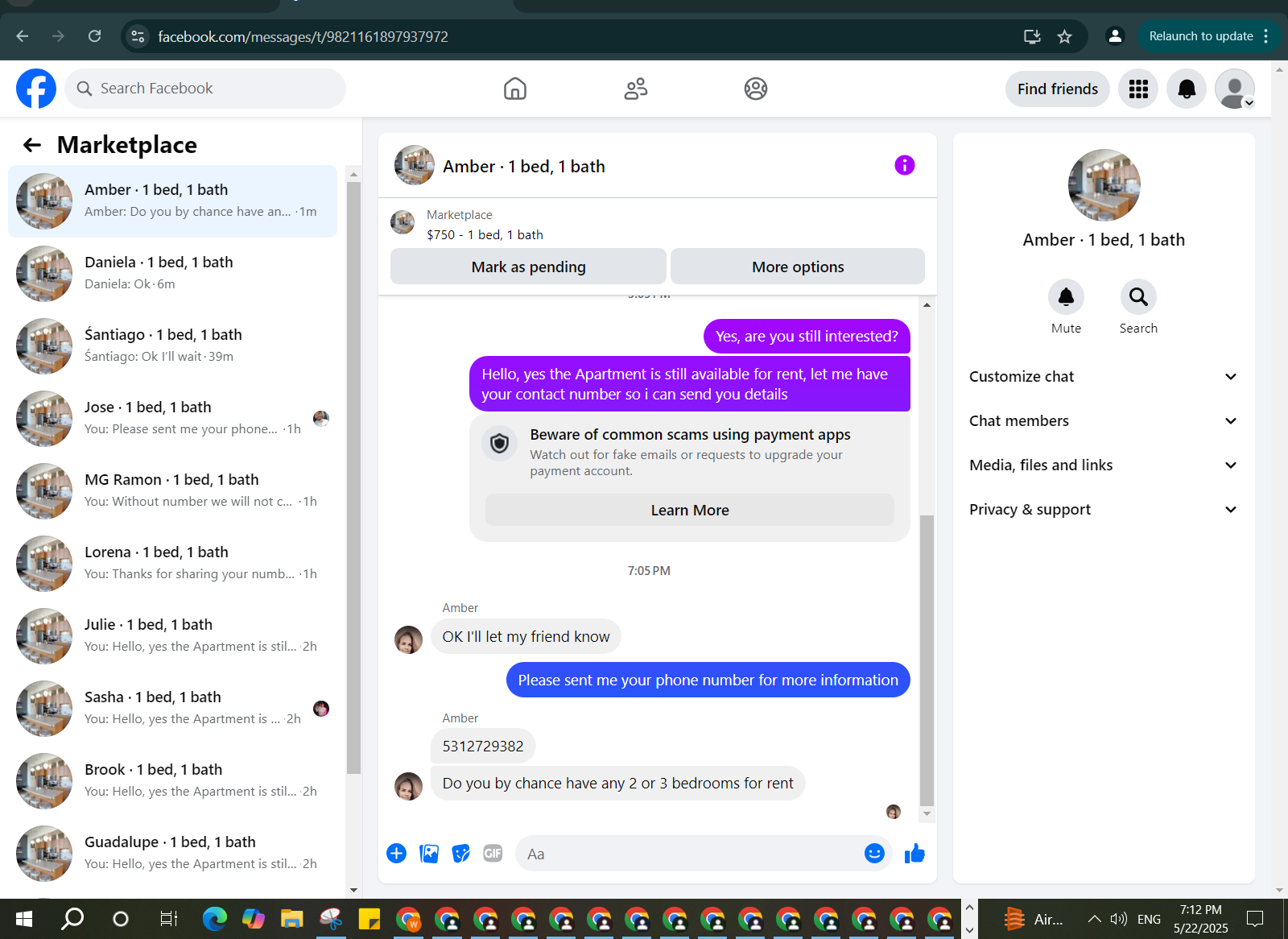Open Lorena's conversation
Image resolution: width=1288 pixels, height=939 pixels.
tap(173, 564)
